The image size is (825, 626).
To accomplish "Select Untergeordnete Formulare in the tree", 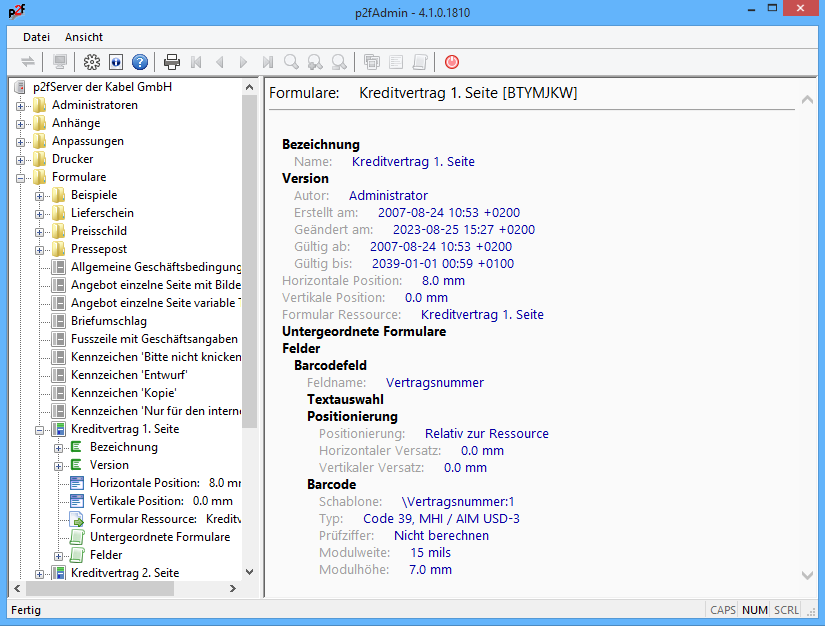I will [159, 537].
